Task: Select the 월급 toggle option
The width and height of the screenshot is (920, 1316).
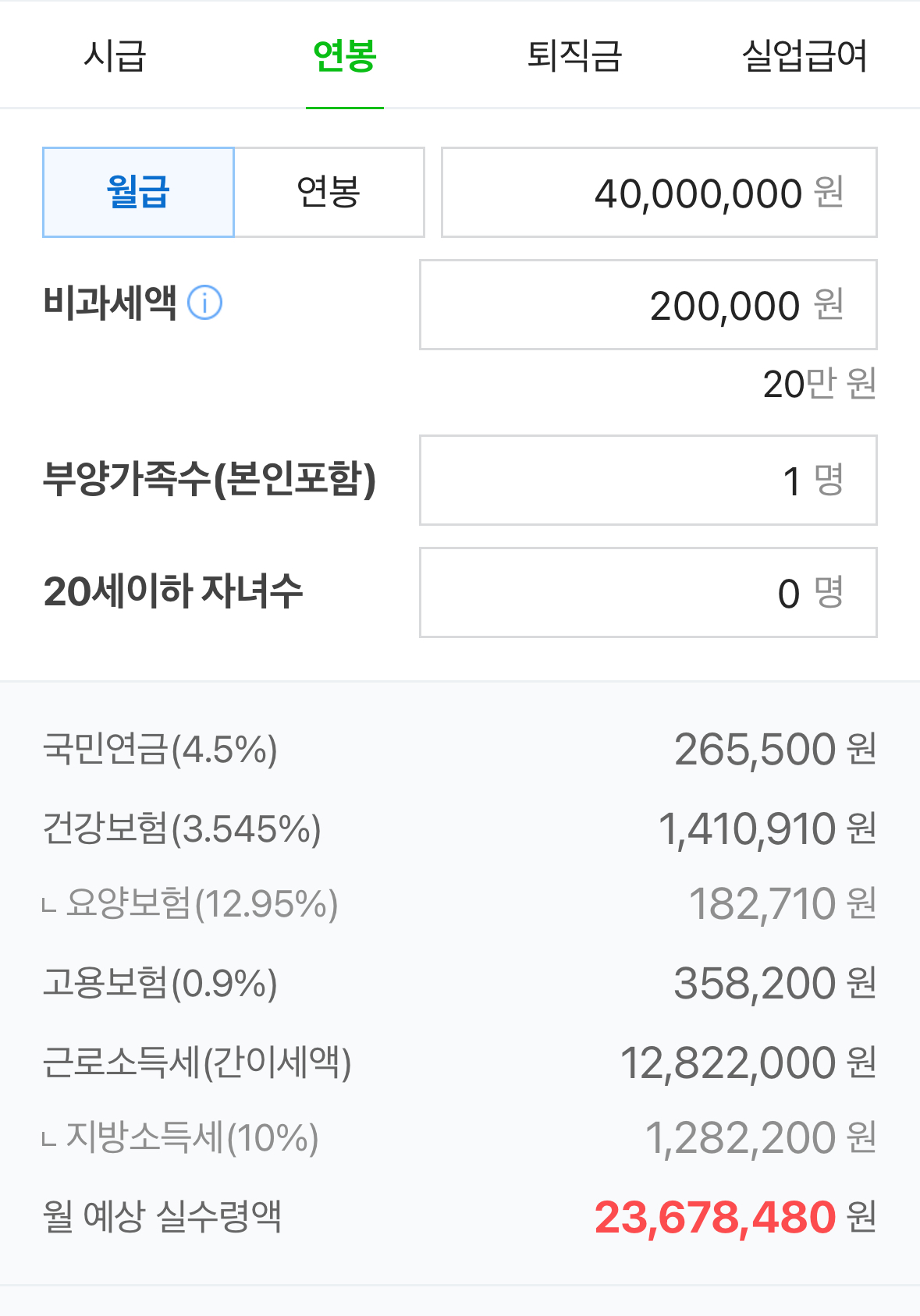Action: pyautogui.click(x=138, y=192)
